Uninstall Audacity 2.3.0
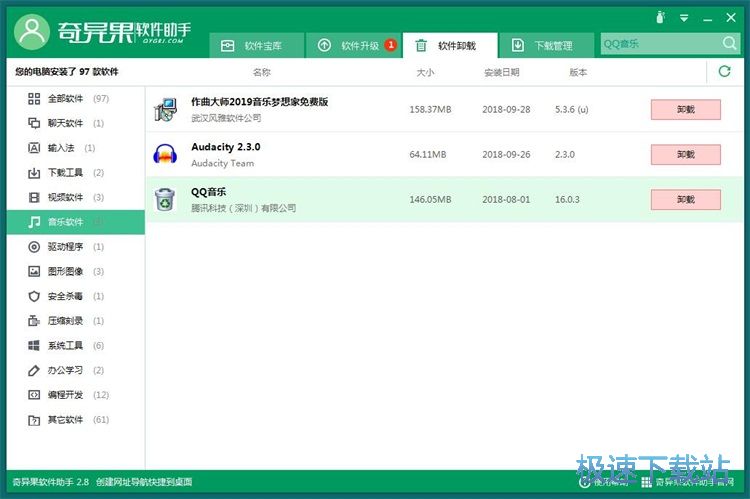 click(x=685, y=155)
